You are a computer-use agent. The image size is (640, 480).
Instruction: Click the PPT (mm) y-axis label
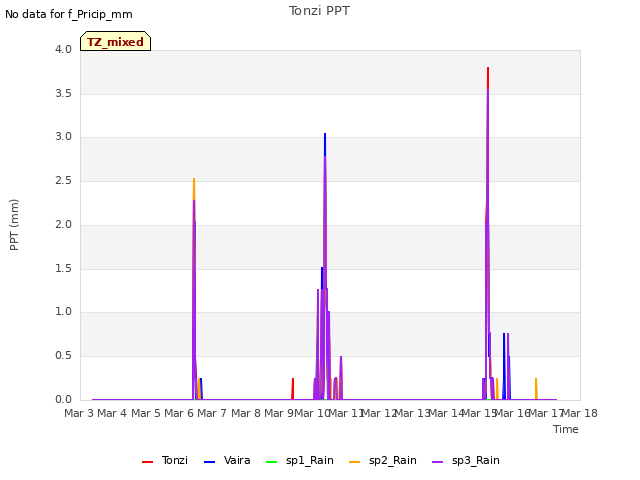14,225
